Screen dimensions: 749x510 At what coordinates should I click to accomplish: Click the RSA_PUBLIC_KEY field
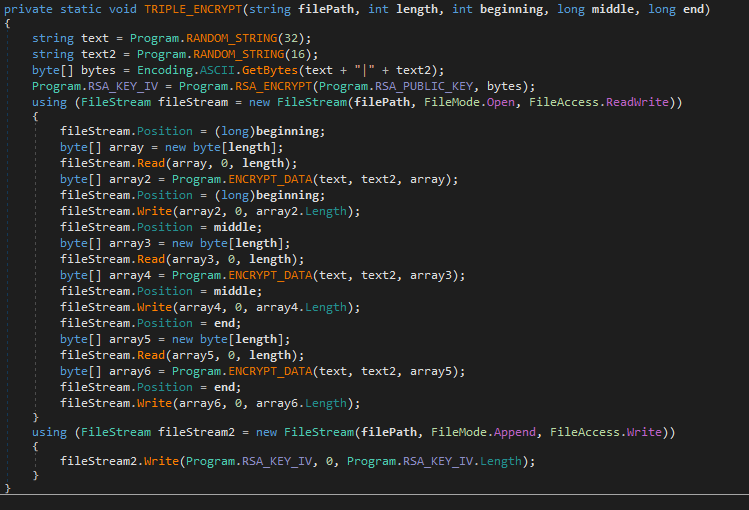[424, 86]
